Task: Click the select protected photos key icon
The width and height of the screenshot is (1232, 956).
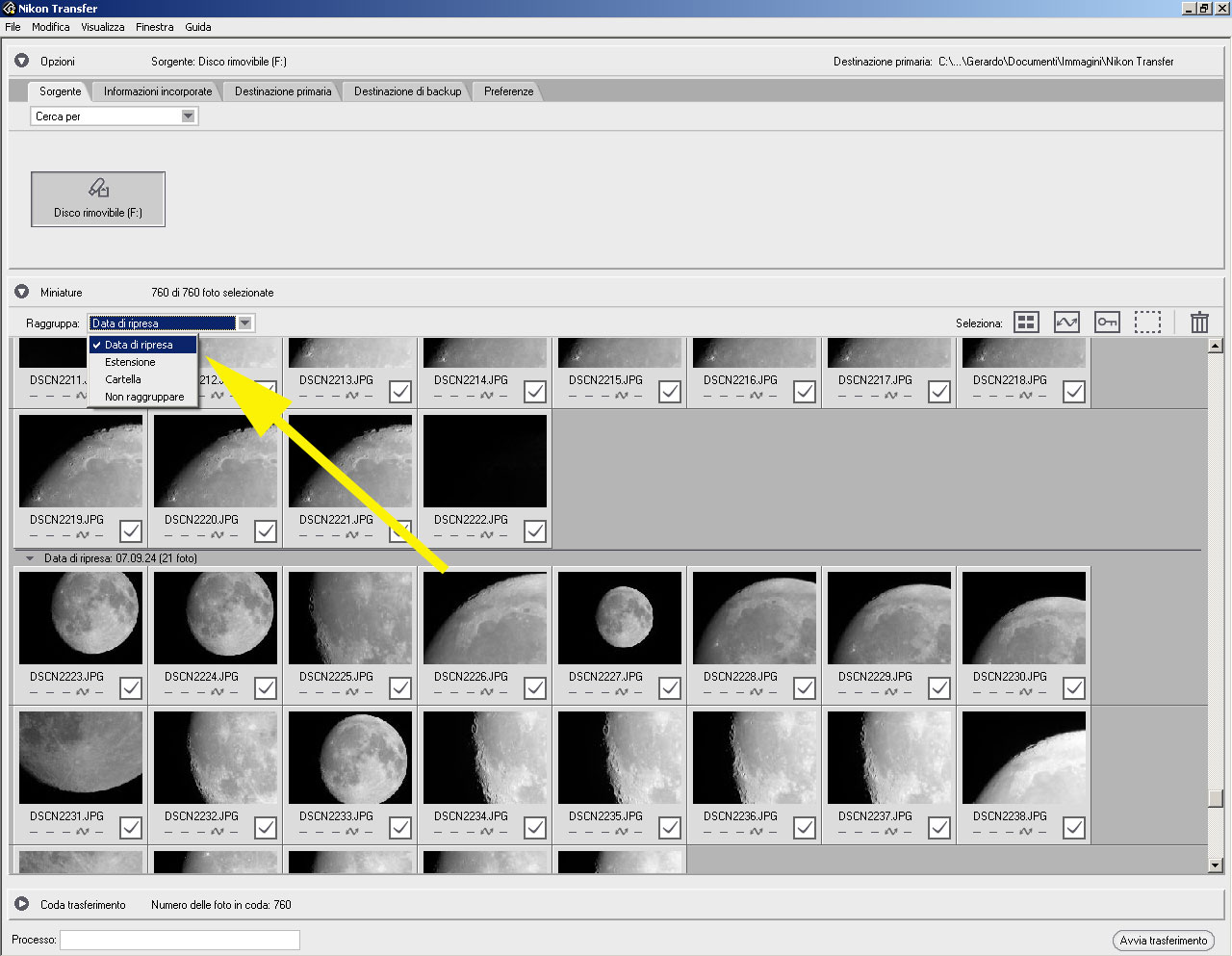Action: 1107,323
